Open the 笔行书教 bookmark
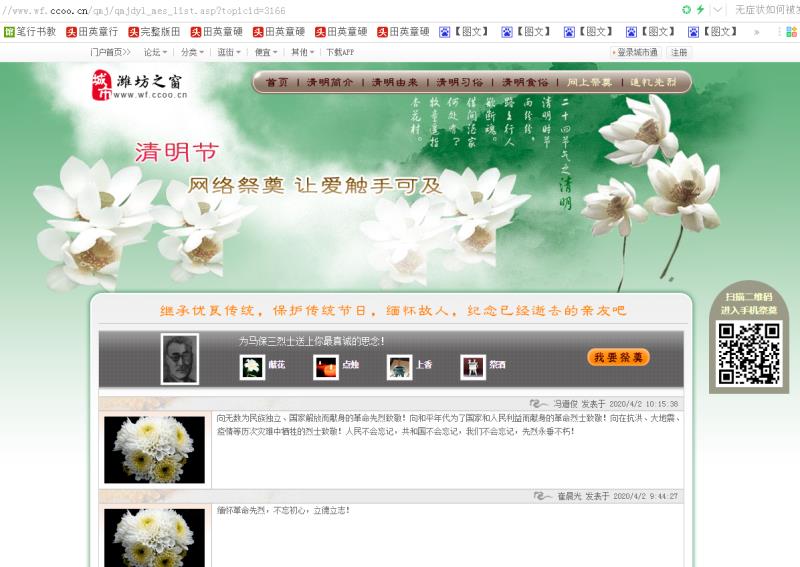The height and width of the screenshot is (567, 800). [x=30, y=32]
